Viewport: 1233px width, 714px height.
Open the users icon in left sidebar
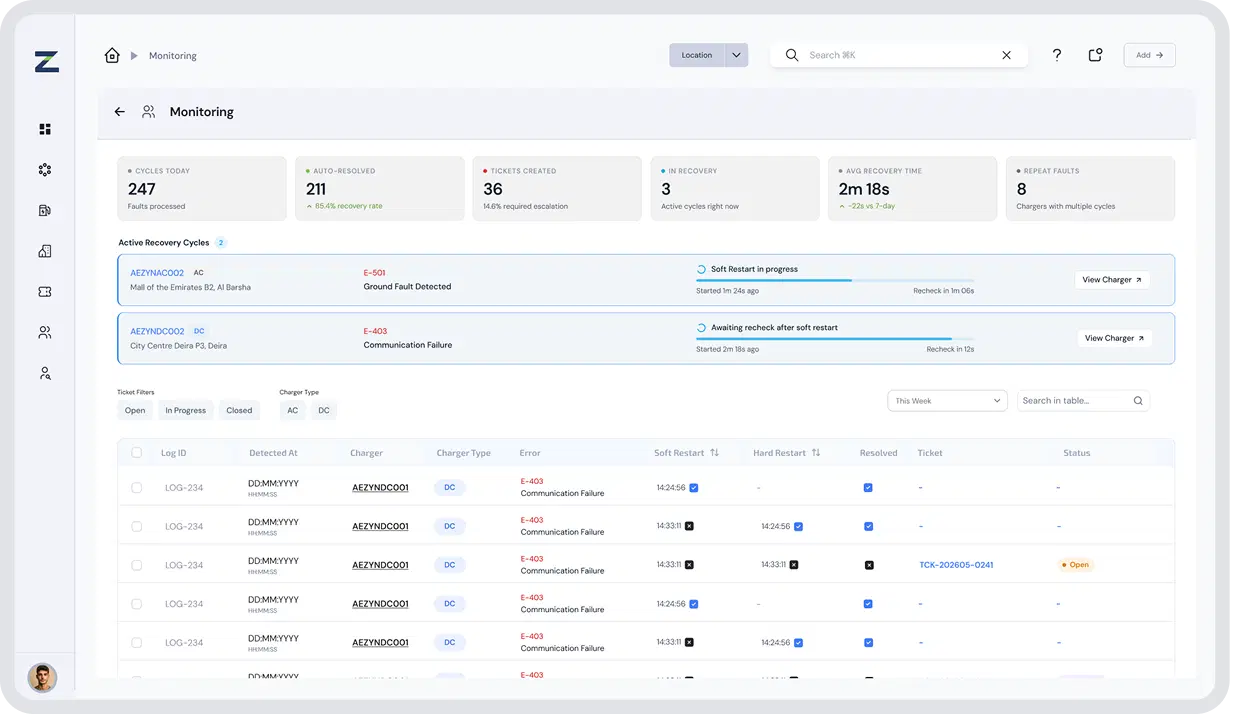tap(45, 332)
